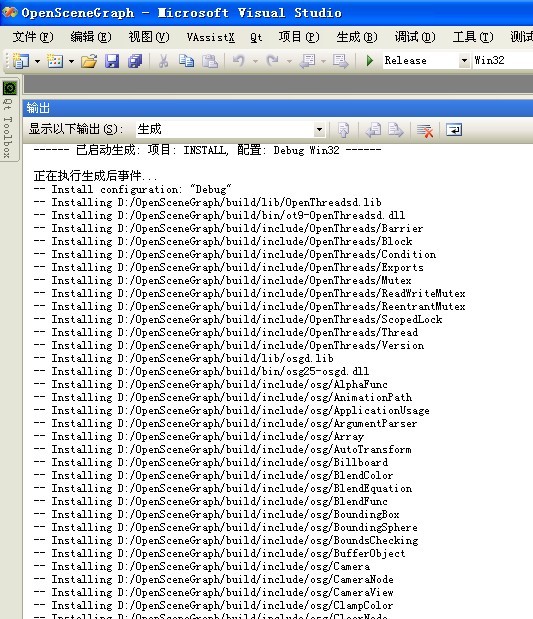The image size is (533, 619).
Task: Open the Navigate Backward dropdown arrow
Action: tap(323, 61)
